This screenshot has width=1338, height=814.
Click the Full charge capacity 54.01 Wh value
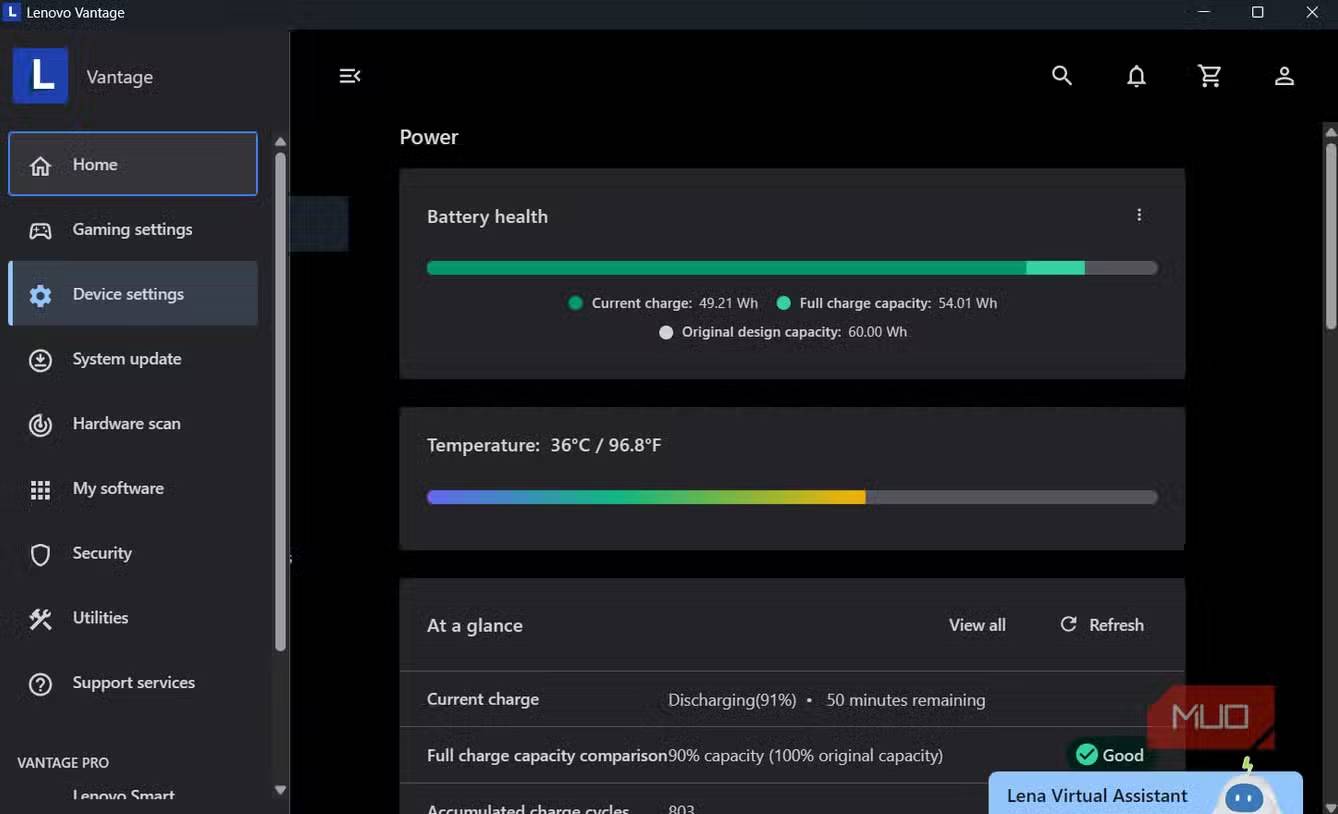click(967, 303)
